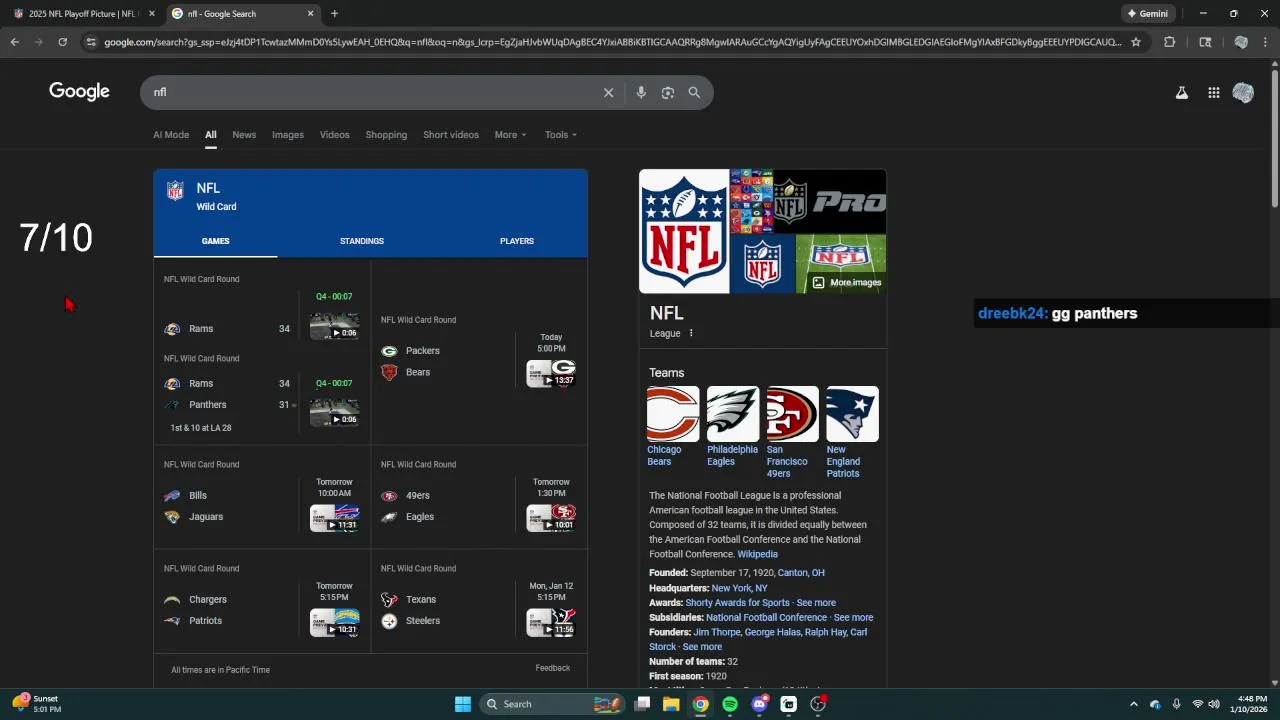This screenshot has width=1280, height=720.
Task: Open New England Patriots team card
Action: (x=852, y=432)
